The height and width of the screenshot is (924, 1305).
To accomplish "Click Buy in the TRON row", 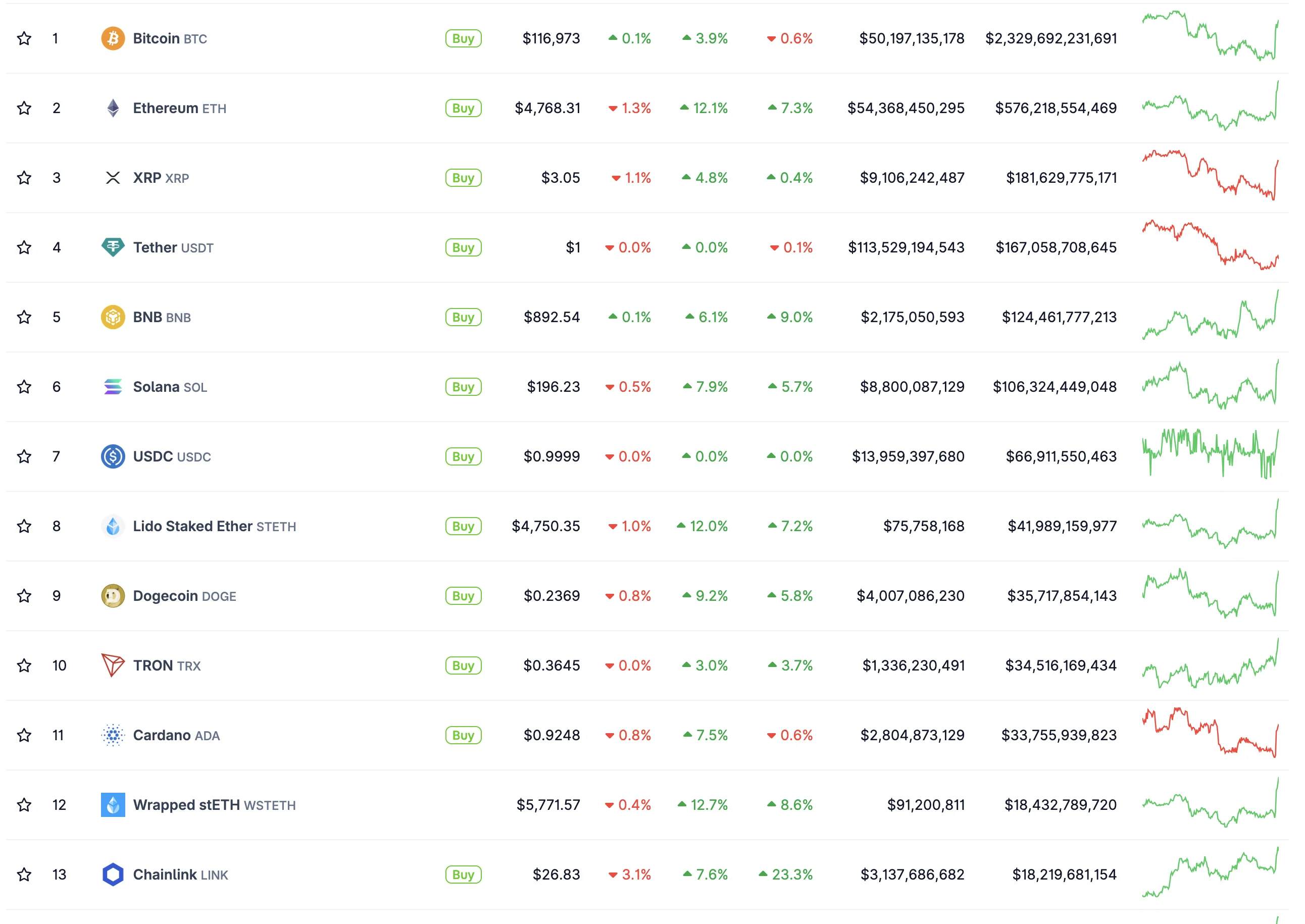I will (464, 665).
